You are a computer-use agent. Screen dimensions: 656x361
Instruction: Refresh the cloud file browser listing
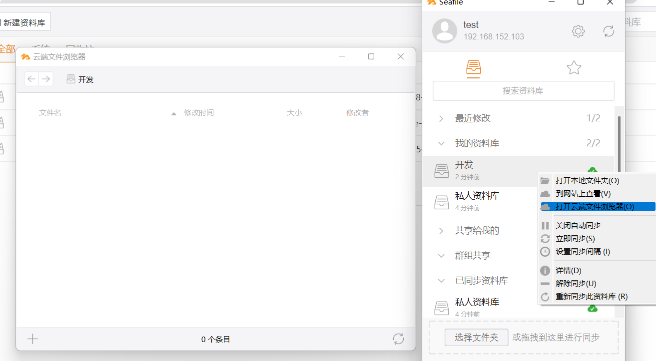click(x=398, y=338)
